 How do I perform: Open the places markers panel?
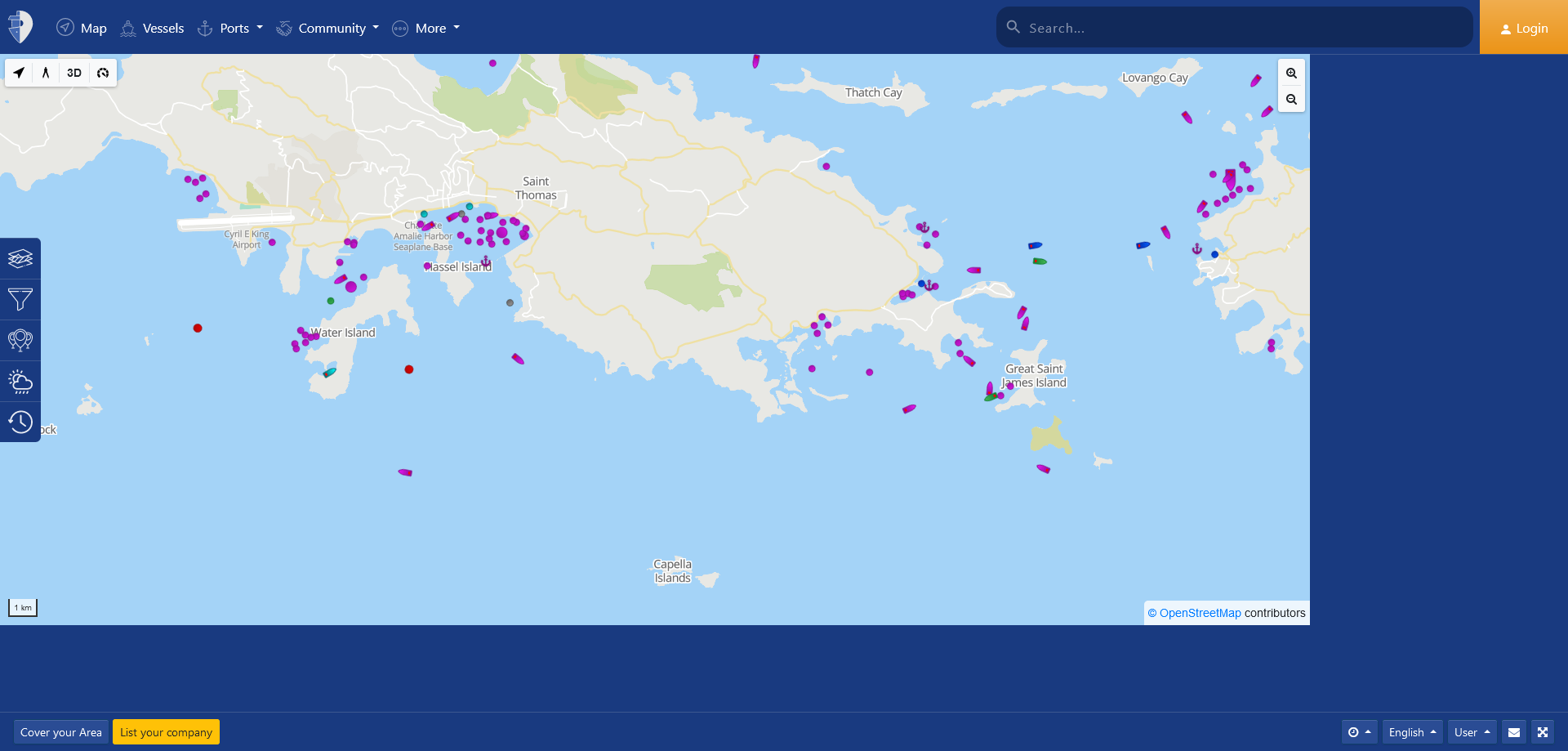20,341
